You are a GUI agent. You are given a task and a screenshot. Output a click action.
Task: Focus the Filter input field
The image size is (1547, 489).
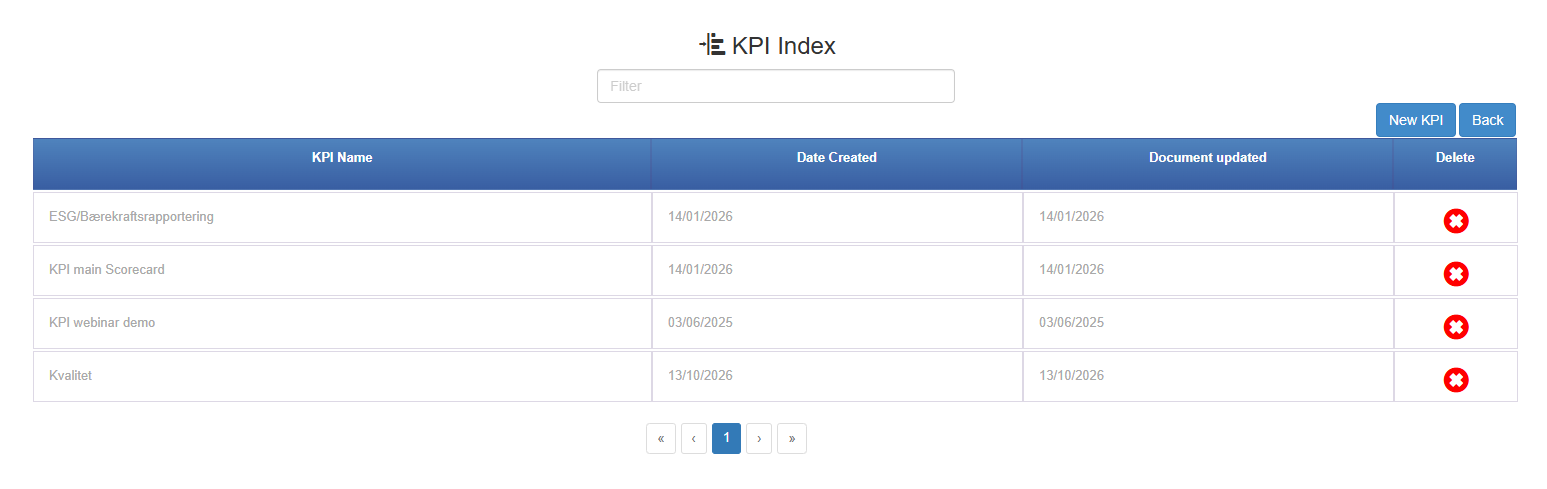tap(776, 86)
